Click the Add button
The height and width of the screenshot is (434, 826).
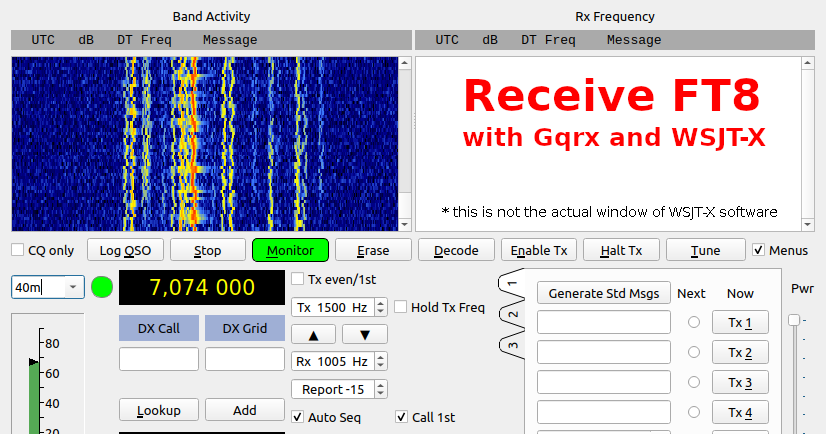click(245, 410)
